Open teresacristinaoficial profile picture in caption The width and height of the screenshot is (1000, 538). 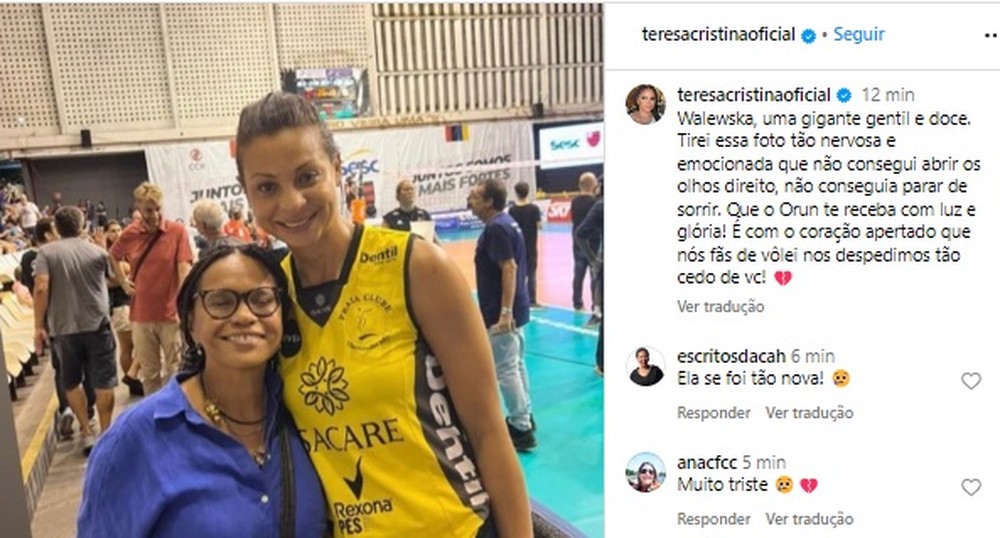point(645,105)
